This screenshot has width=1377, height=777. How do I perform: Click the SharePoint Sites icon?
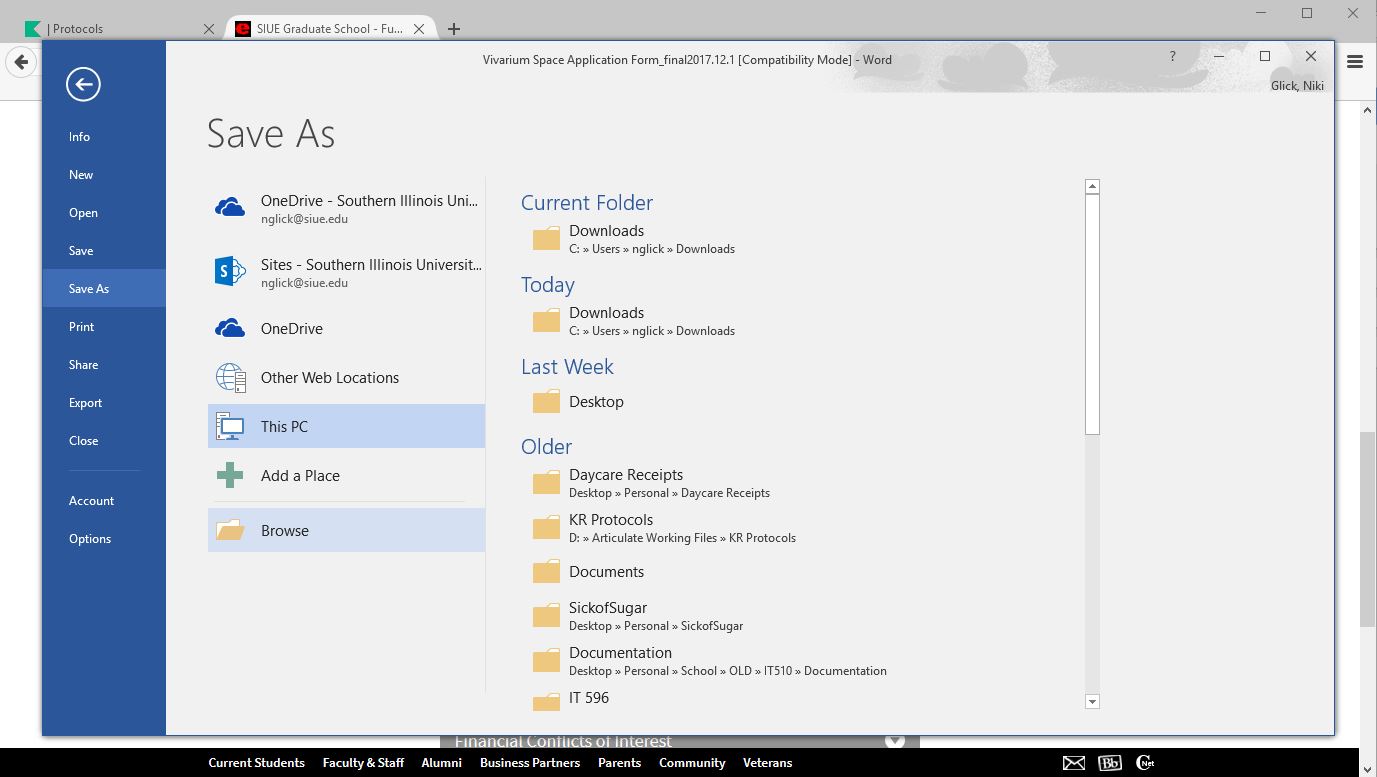pos(230,271)
